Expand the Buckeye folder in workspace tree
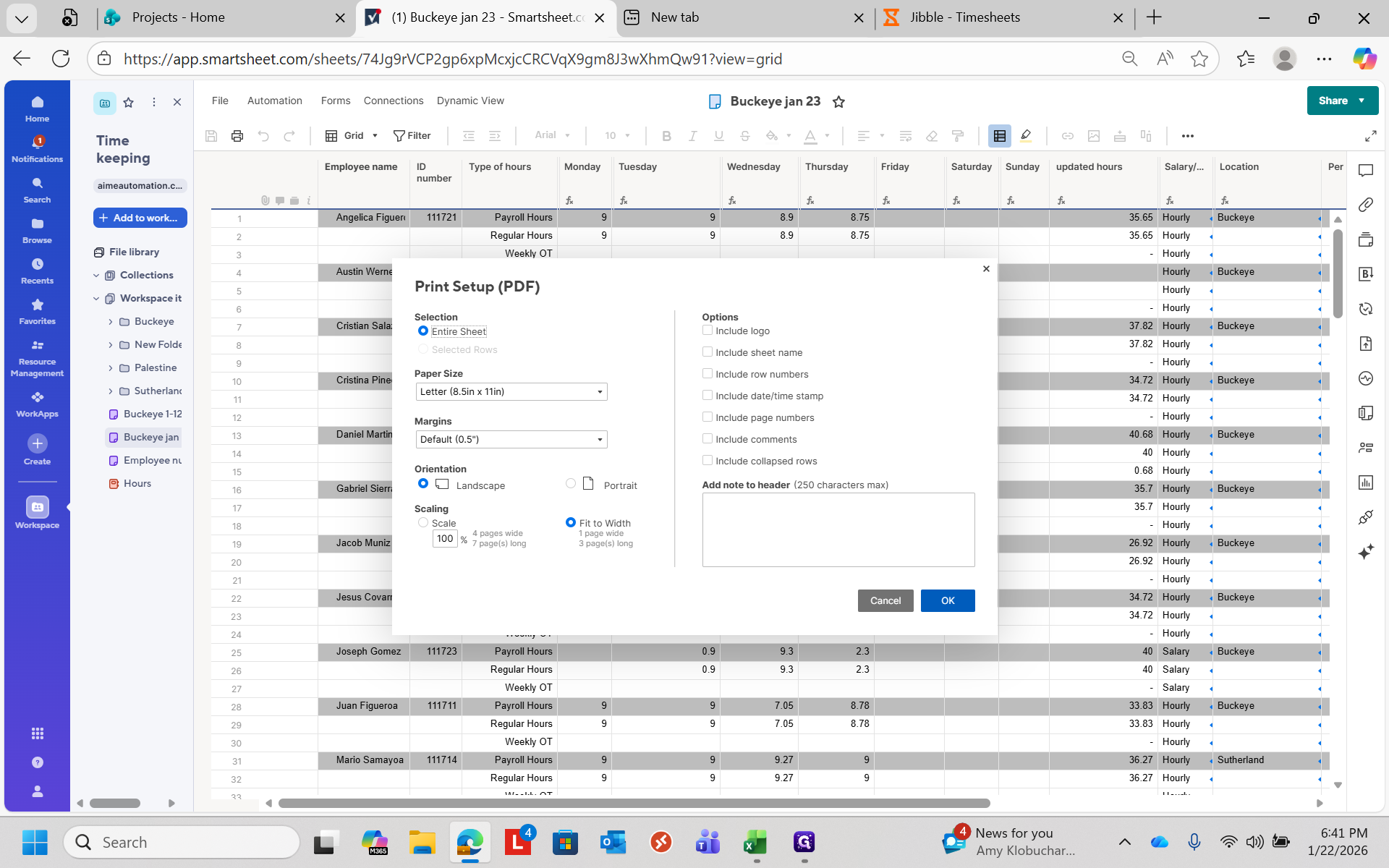 [x=111, y=322]
